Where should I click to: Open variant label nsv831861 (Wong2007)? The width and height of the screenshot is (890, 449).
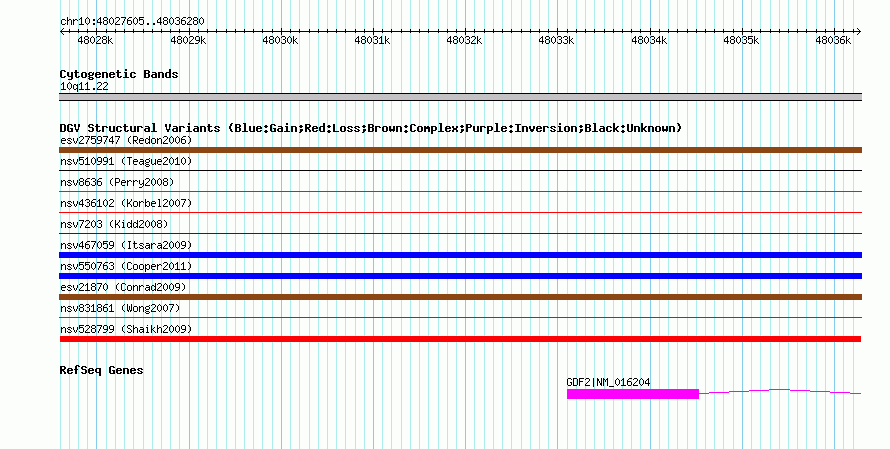[x=120, y=308]
